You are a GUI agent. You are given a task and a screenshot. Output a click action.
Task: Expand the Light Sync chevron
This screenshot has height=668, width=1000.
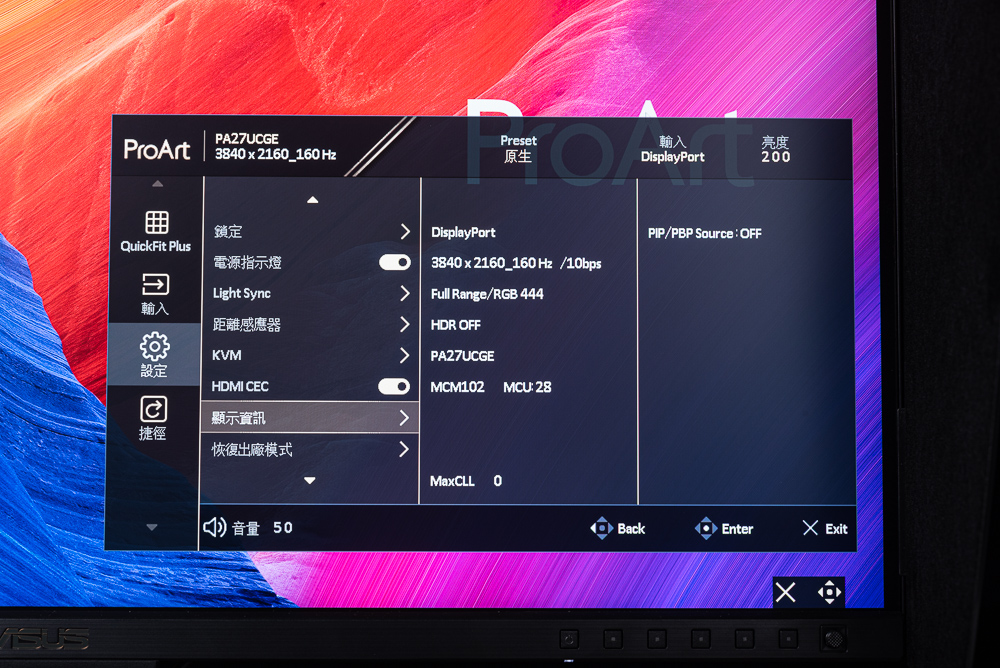pos(404,293)
